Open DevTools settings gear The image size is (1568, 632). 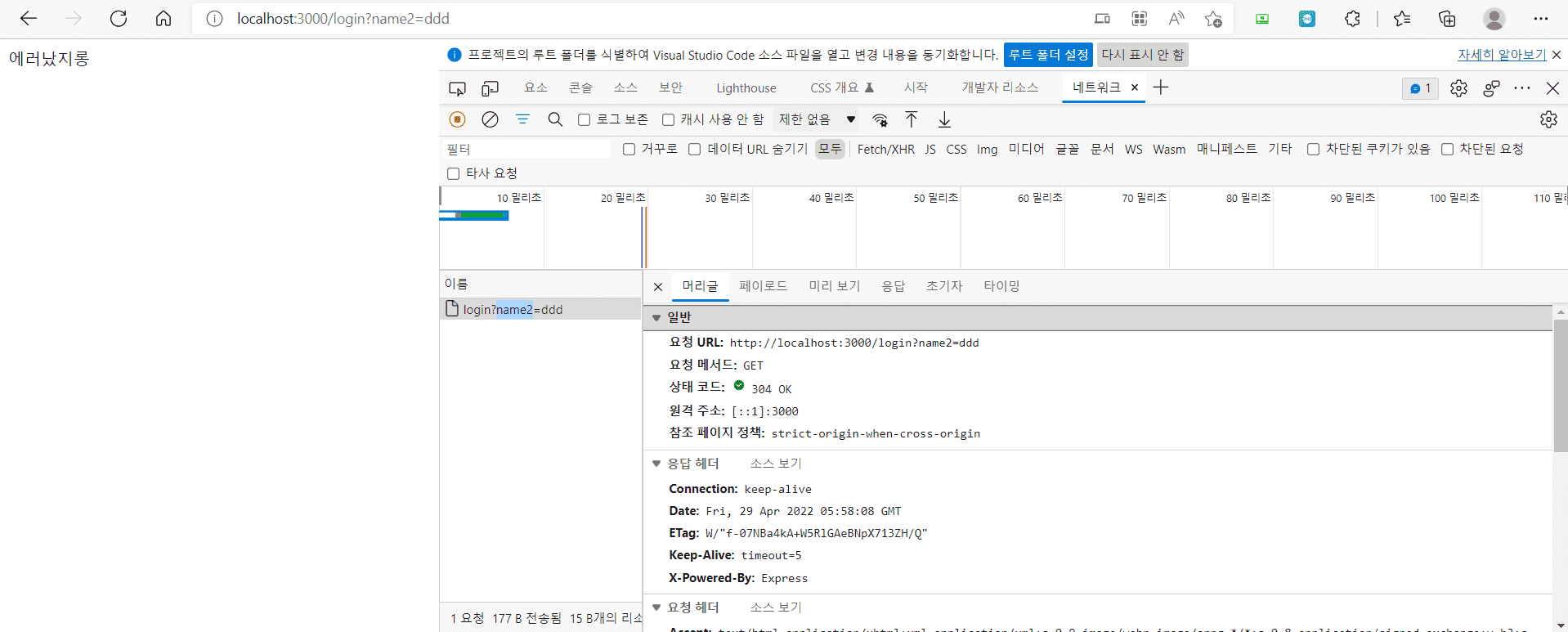click(1458, 88)
